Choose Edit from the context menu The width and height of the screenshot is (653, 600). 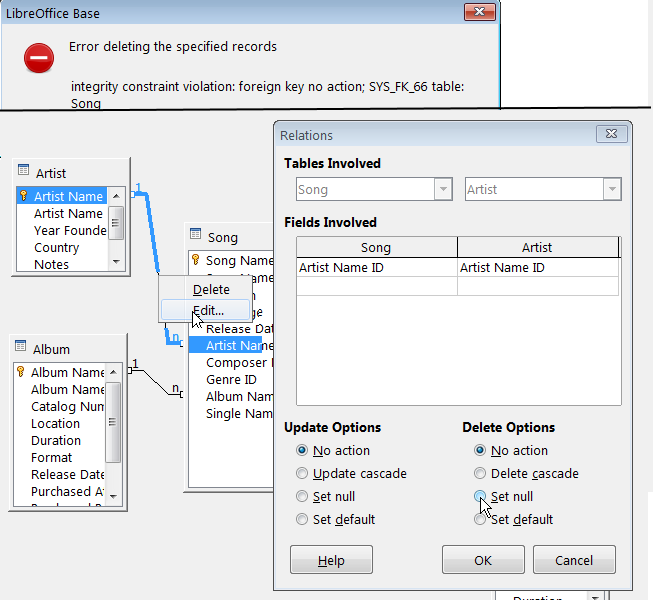(x=209, y=311)
